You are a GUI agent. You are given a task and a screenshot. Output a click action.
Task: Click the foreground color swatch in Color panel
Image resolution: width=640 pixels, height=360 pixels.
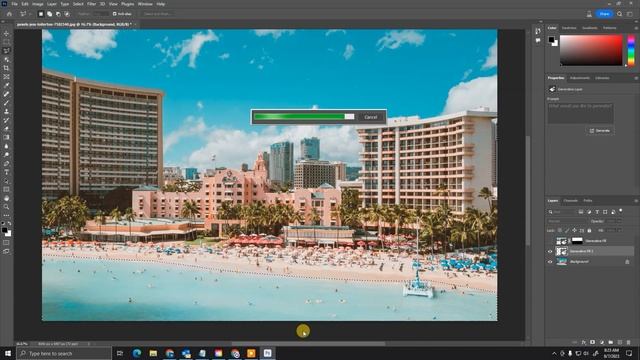551,39
